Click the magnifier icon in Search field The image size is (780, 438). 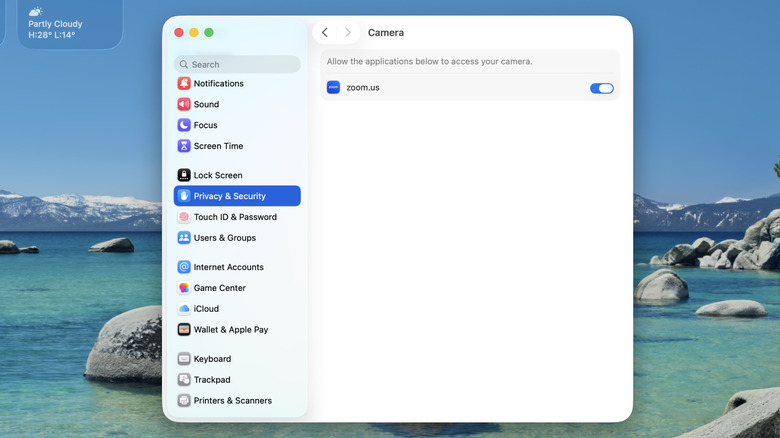(184, 65)
